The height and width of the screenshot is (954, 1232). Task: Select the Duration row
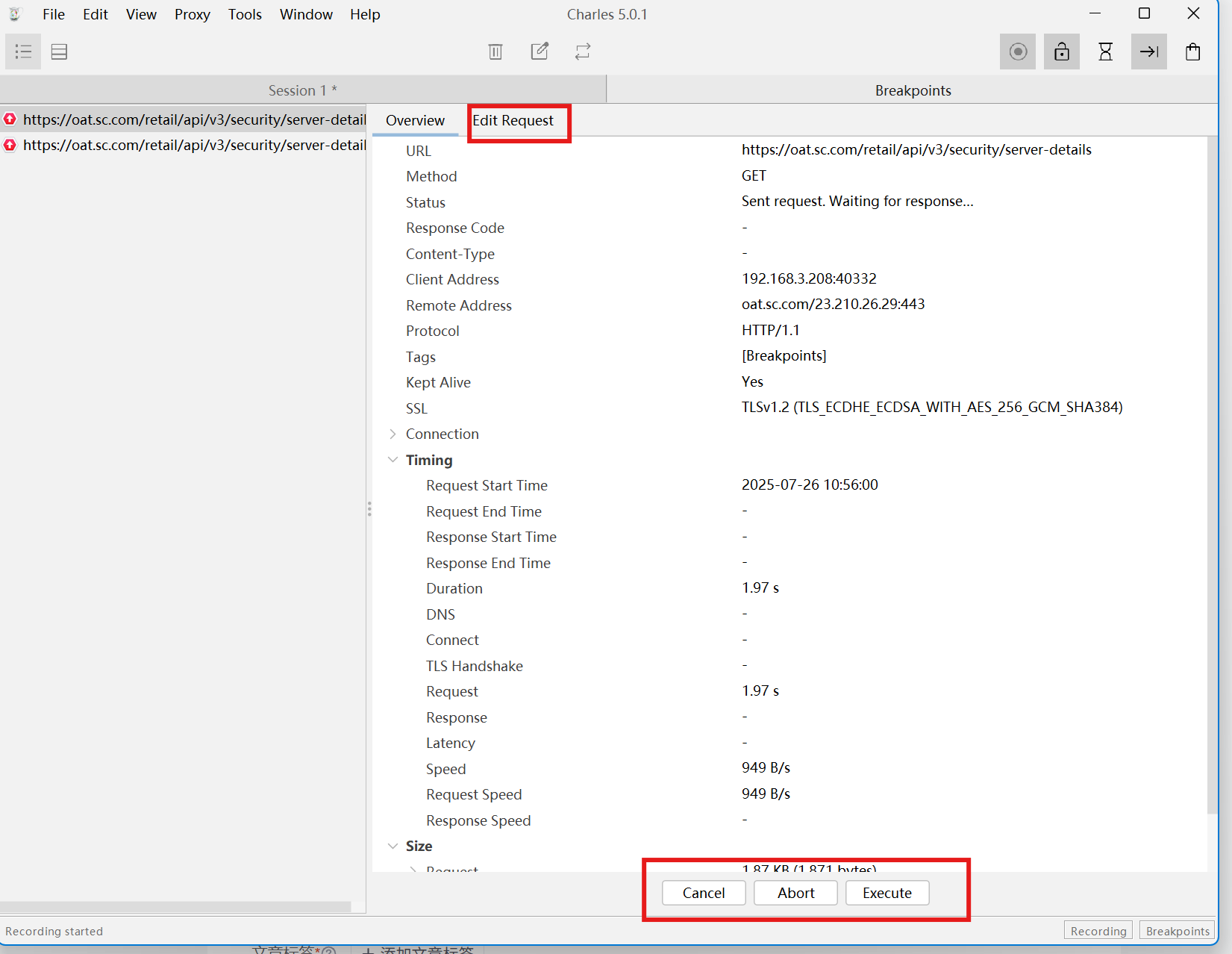789,588
